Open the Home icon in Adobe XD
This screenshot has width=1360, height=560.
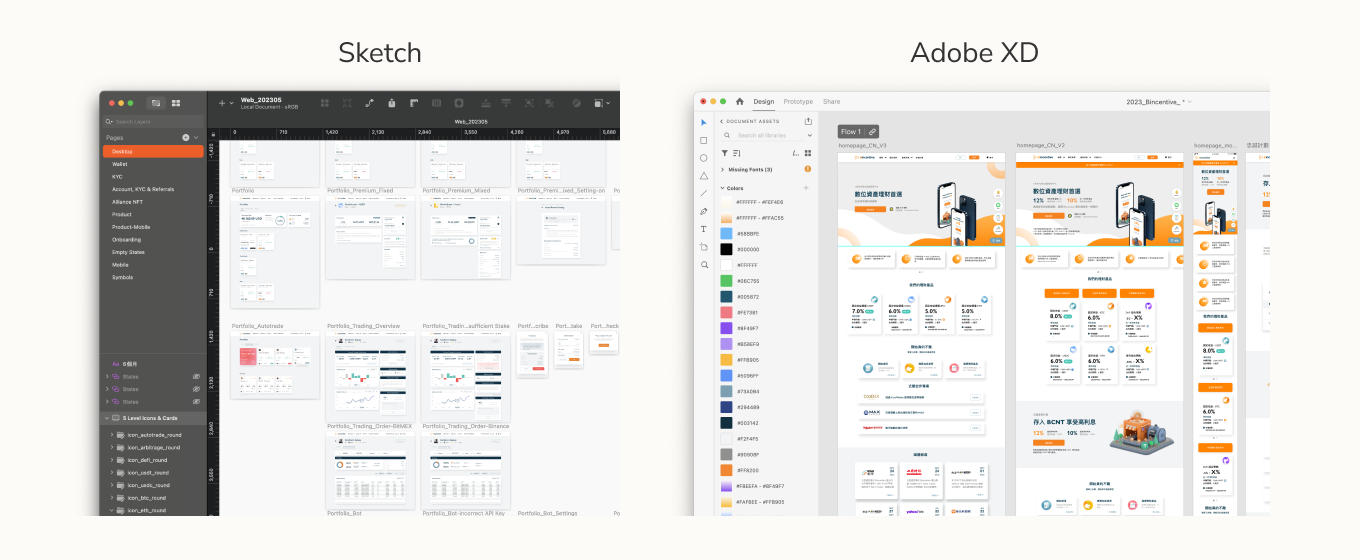click(x=740, y=101)
